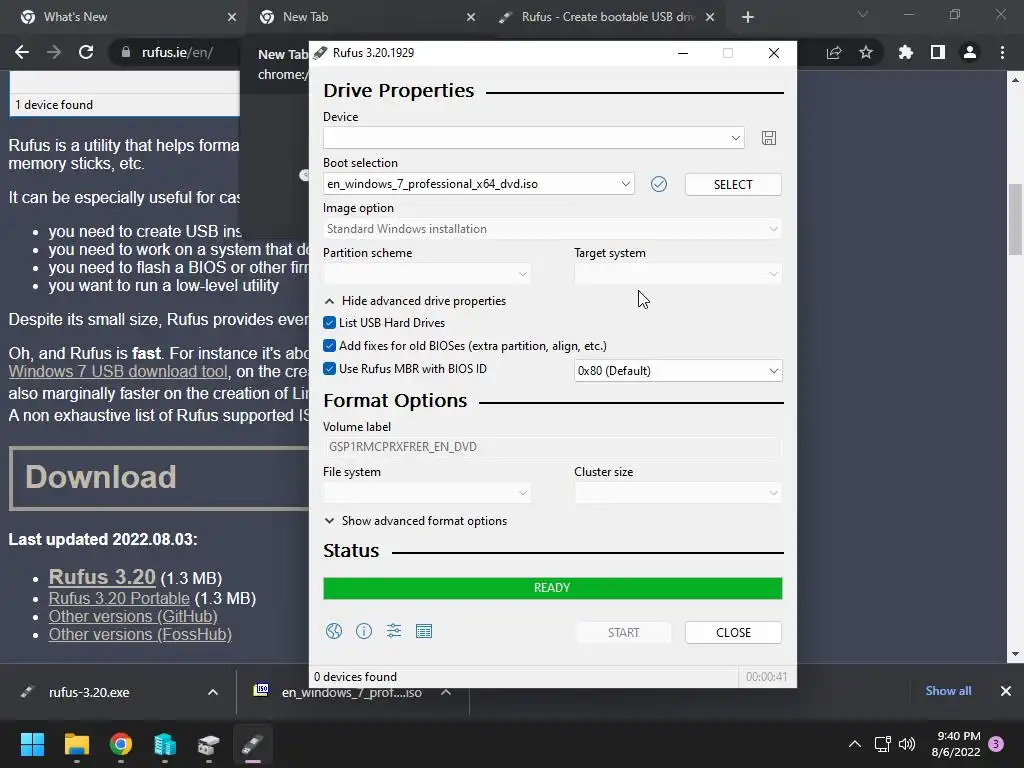Open Chrome extensions puzzle icon
The image size is (1024, 768).
pyautogui.click(x=905, y=52)
